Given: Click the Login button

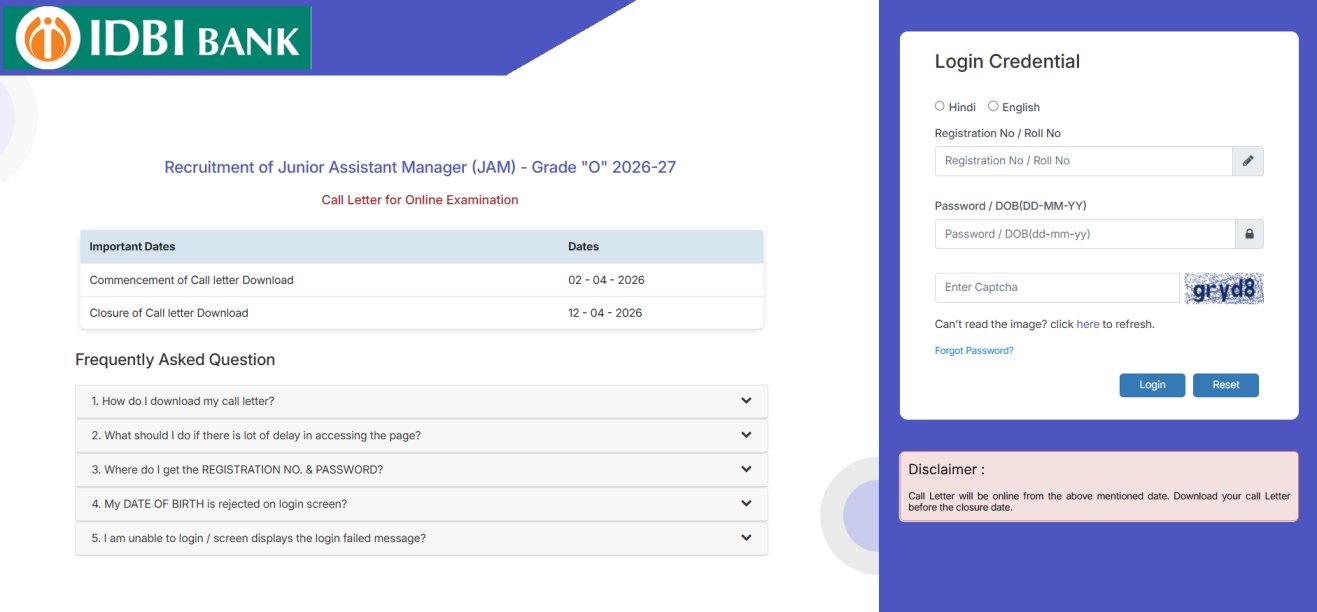Looking at the screenshot, I should (x=1152, y=384).
